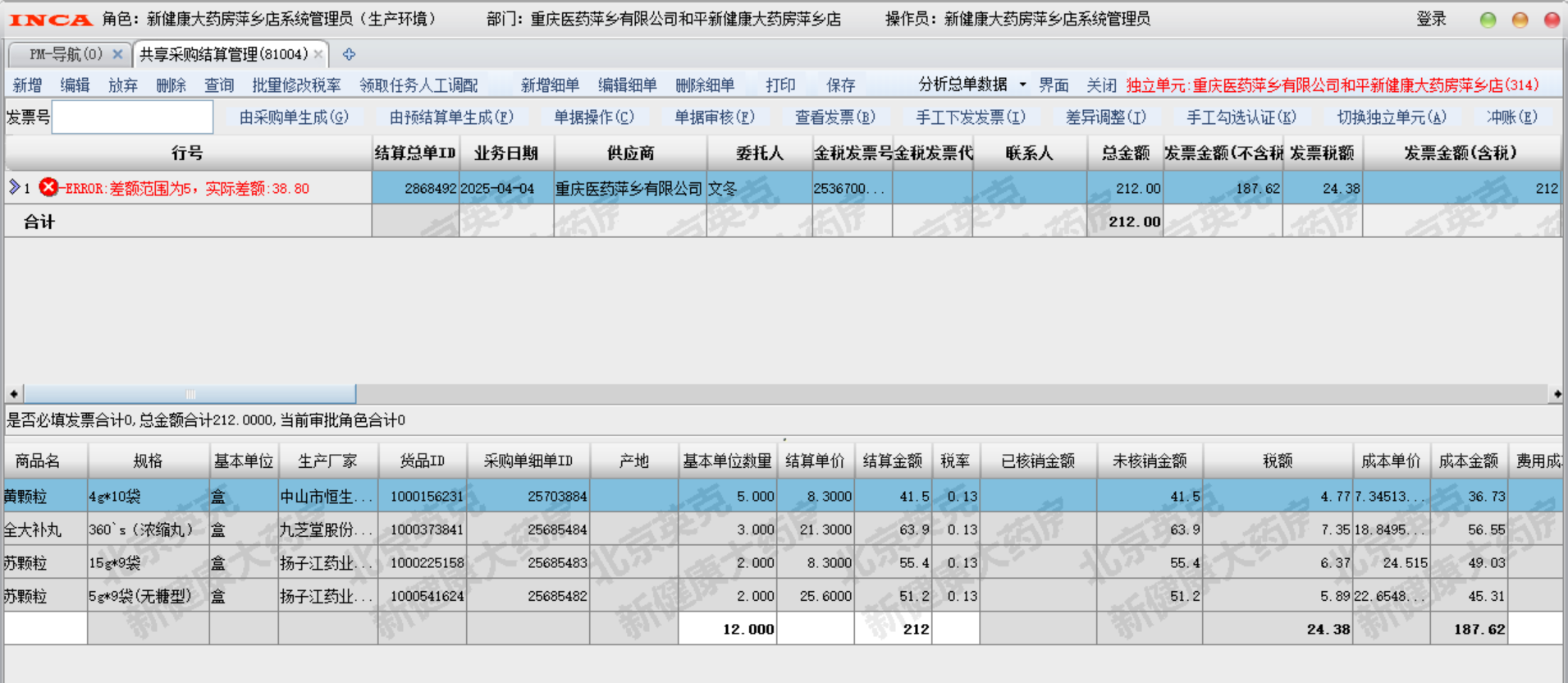
Task: Click the red circle window button
Action: (x=1552, y=20)
